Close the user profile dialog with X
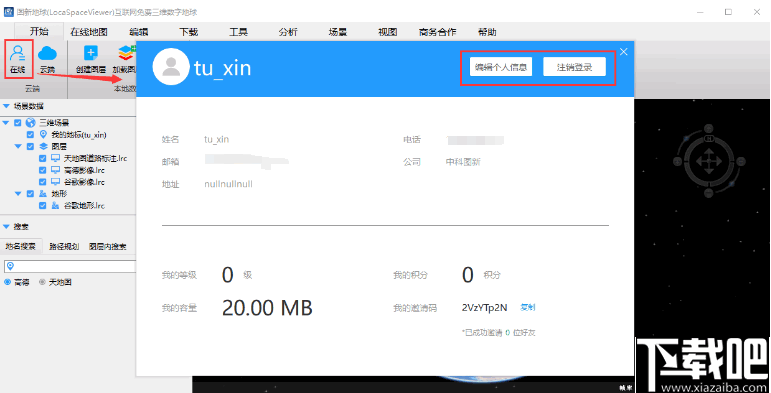Screen dimensions: 771x393 [x=623, y=52]
